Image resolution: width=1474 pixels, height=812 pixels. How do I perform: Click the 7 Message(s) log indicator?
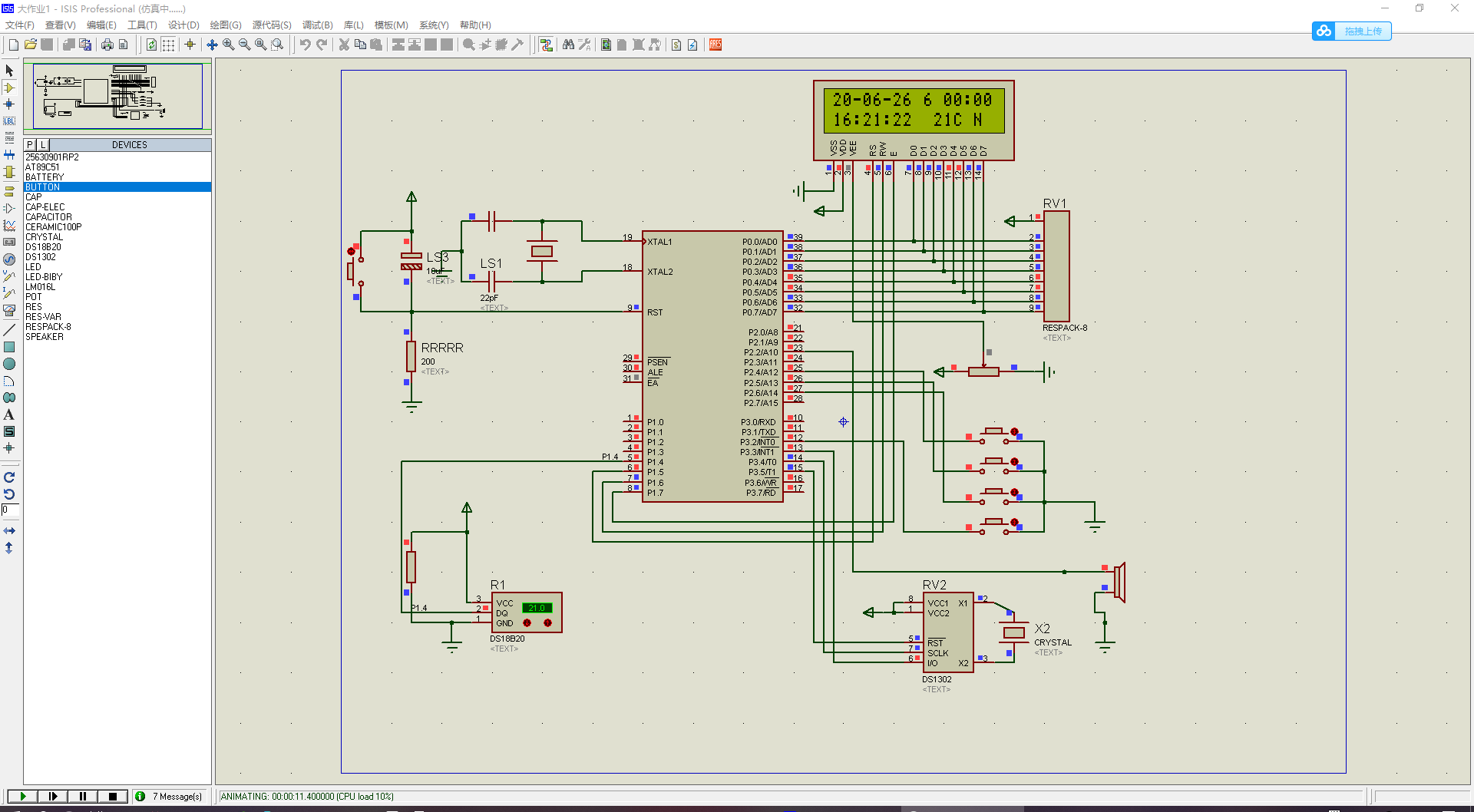pyautogui.click(x=169, y=797)
